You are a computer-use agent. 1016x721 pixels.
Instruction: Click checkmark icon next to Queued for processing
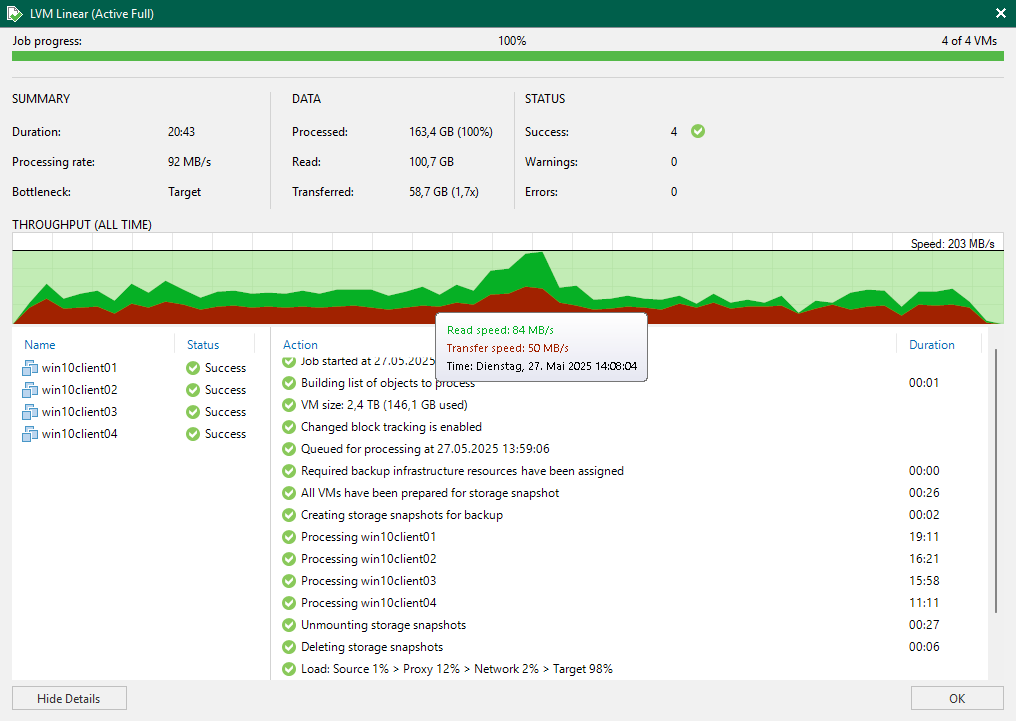289,449
